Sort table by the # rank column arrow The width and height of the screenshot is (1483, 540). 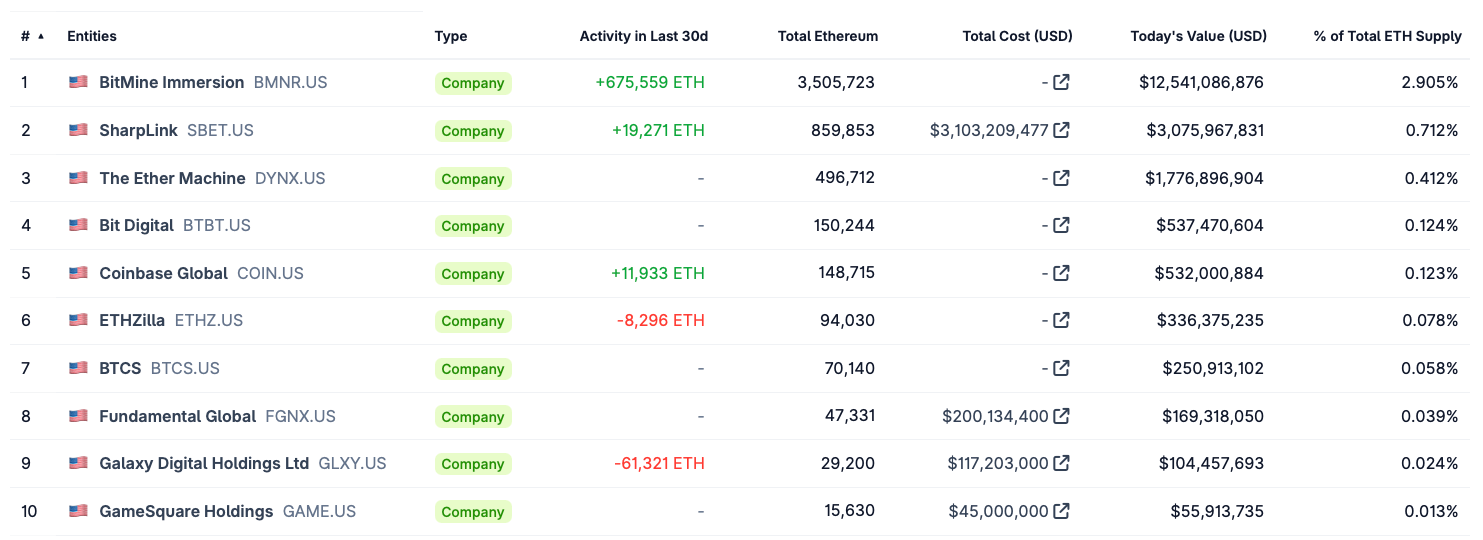point(40,36)
